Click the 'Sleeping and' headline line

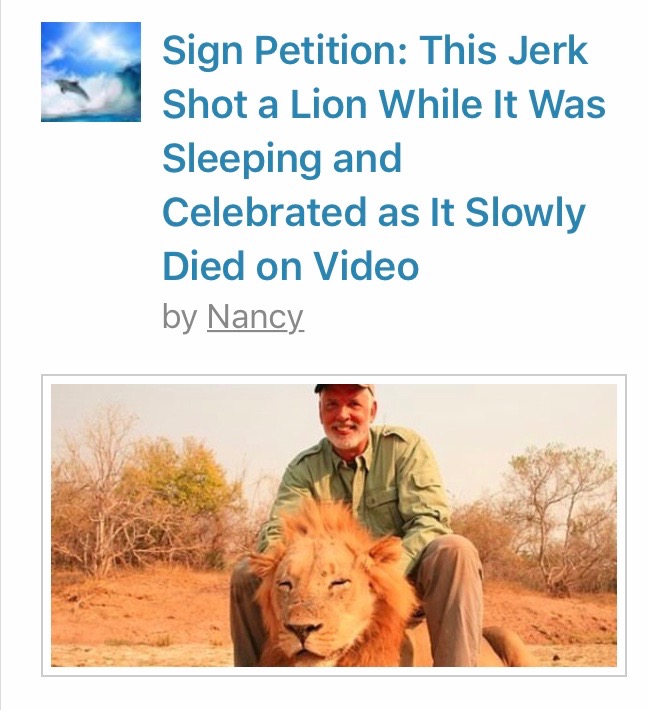(282, 158)
